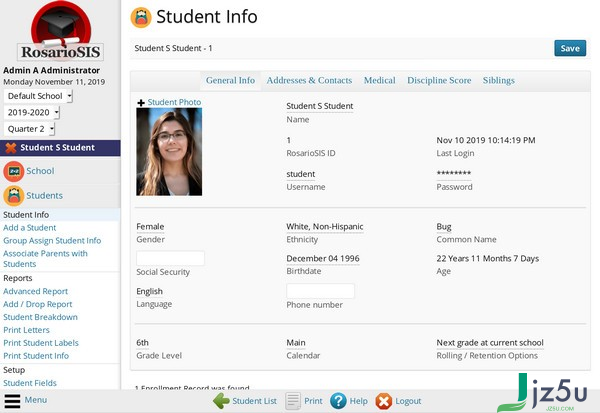Screen dimensions: 600x413
Task: Click the Menu label in bottom bar
Action: click(36, 400)
